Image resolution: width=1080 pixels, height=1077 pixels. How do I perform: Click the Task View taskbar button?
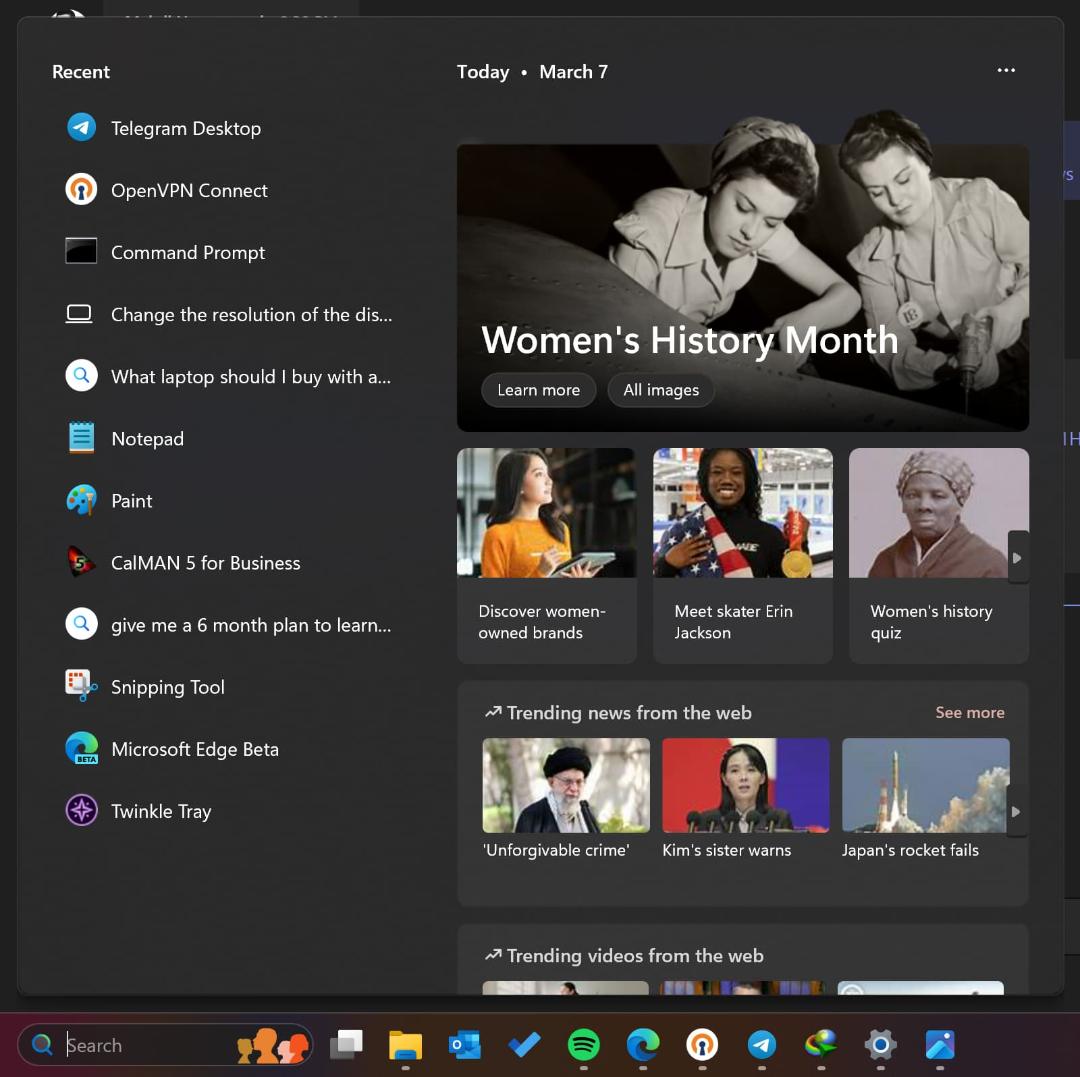(x=346, y=1045)
